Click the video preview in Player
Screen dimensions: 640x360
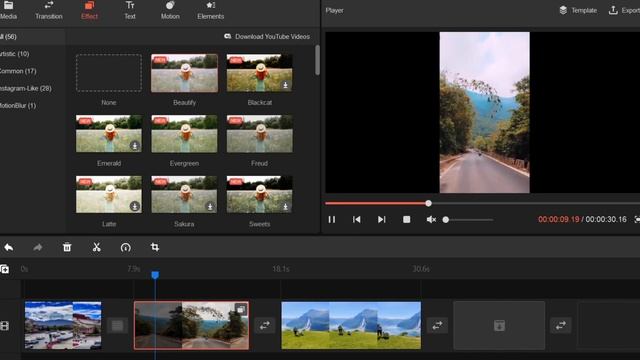pyautogui.click(x=484, y=112)
